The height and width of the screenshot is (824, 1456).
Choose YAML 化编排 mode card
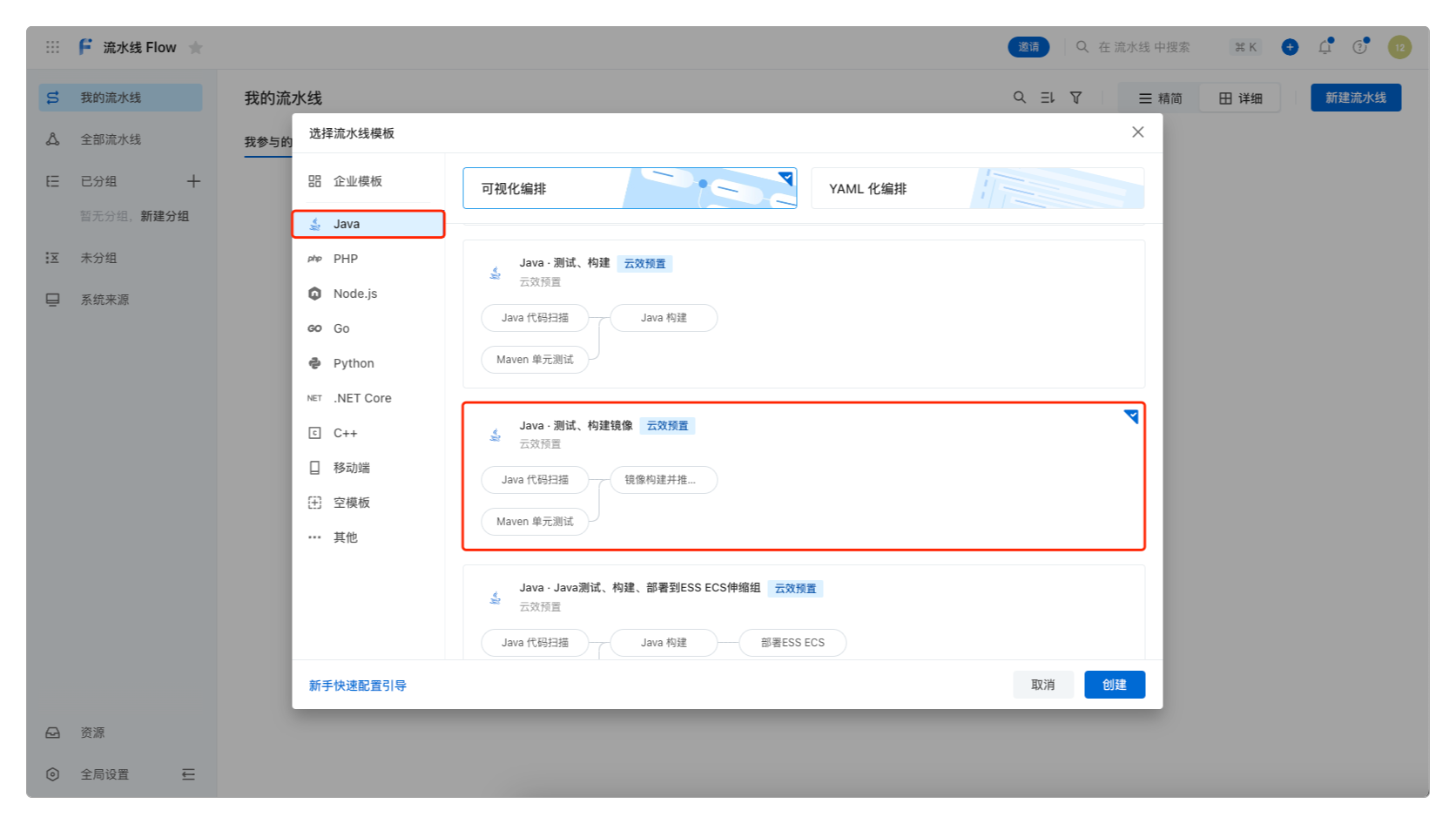click(x=977, y=188)
